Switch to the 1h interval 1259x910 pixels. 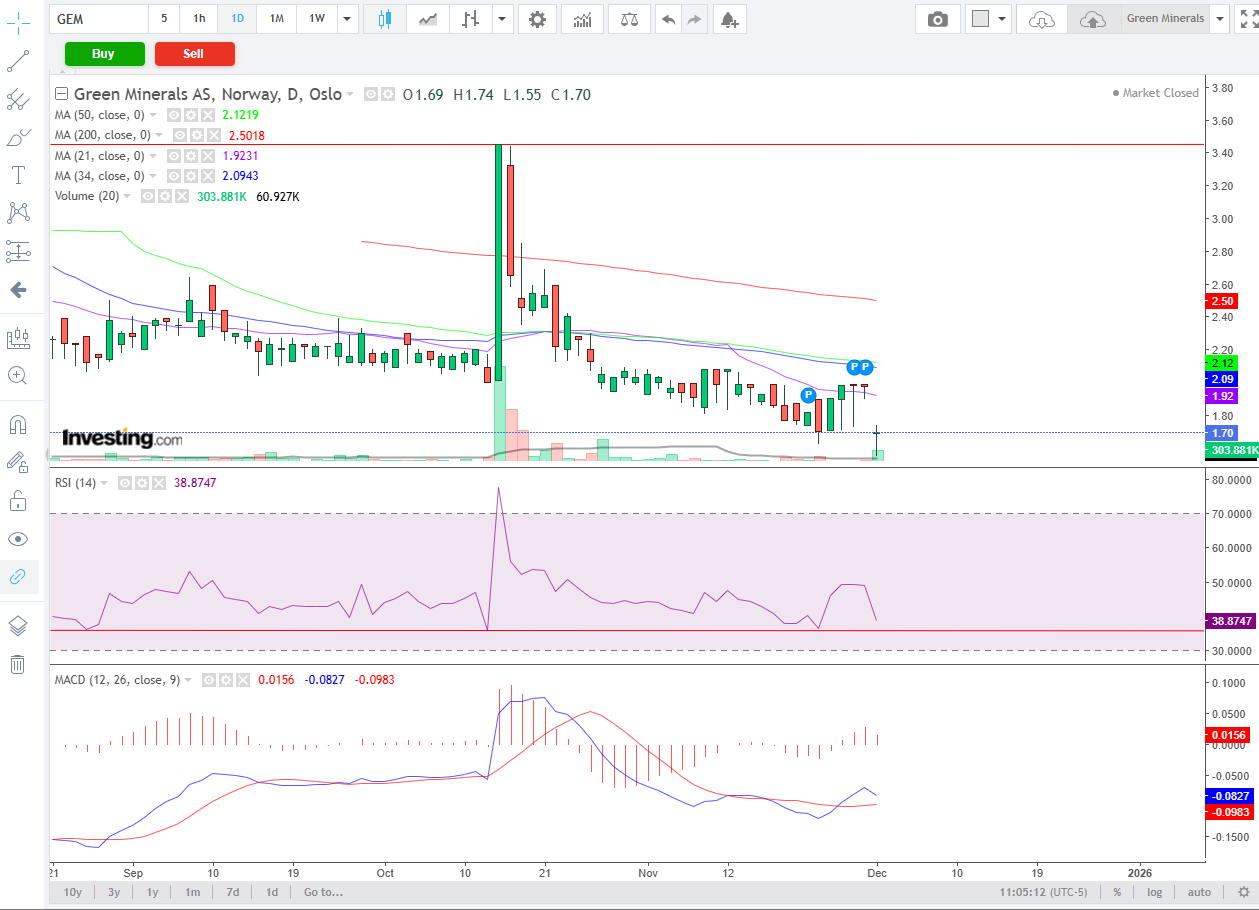200,19
